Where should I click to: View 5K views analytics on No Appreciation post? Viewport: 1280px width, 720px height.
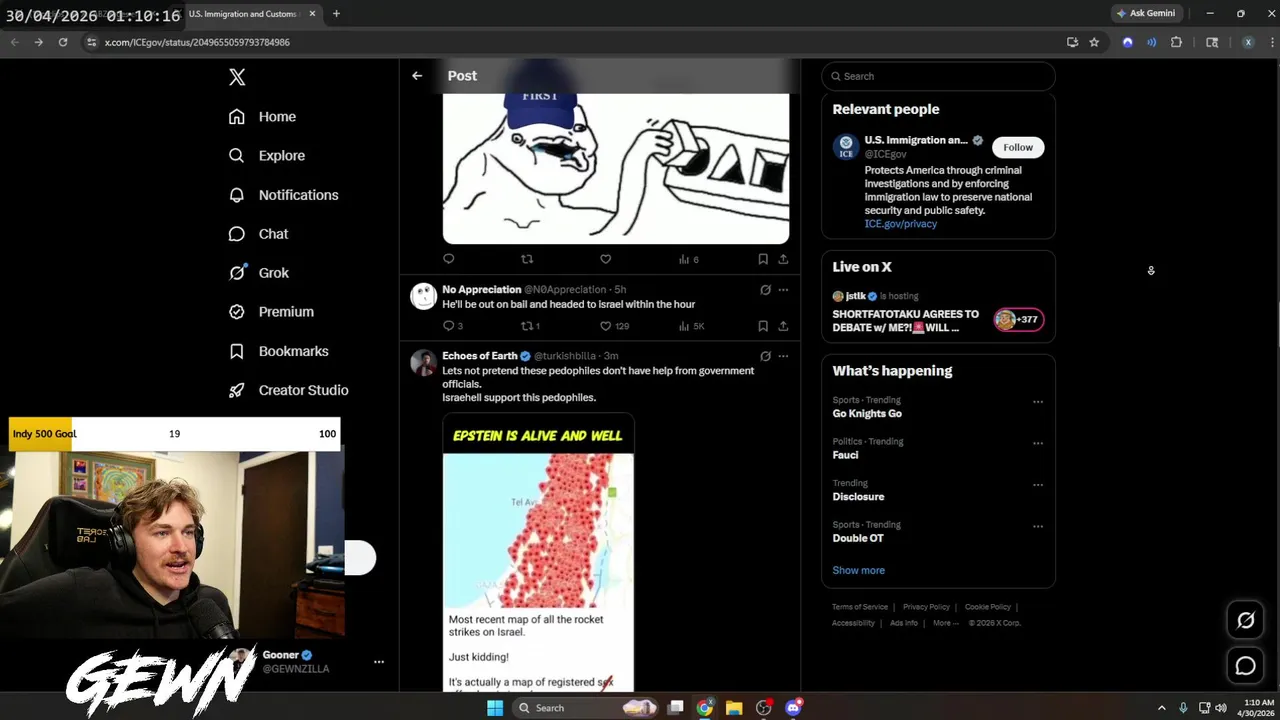(x=691, y=326)
